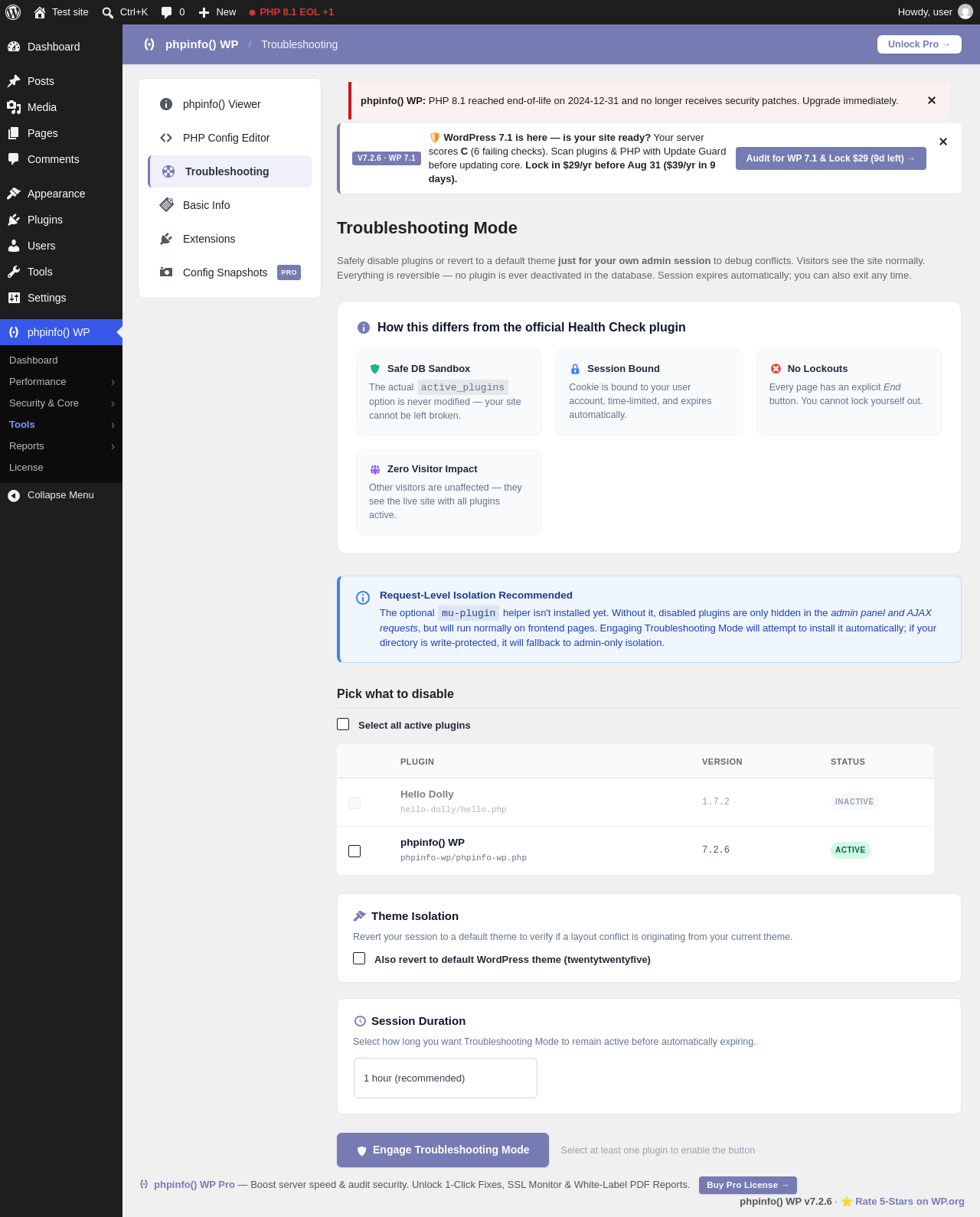The width and height of the screenshot is (980, 1217).
Task: Click the Basic Info tag icon
Action: tap(166, 205)
